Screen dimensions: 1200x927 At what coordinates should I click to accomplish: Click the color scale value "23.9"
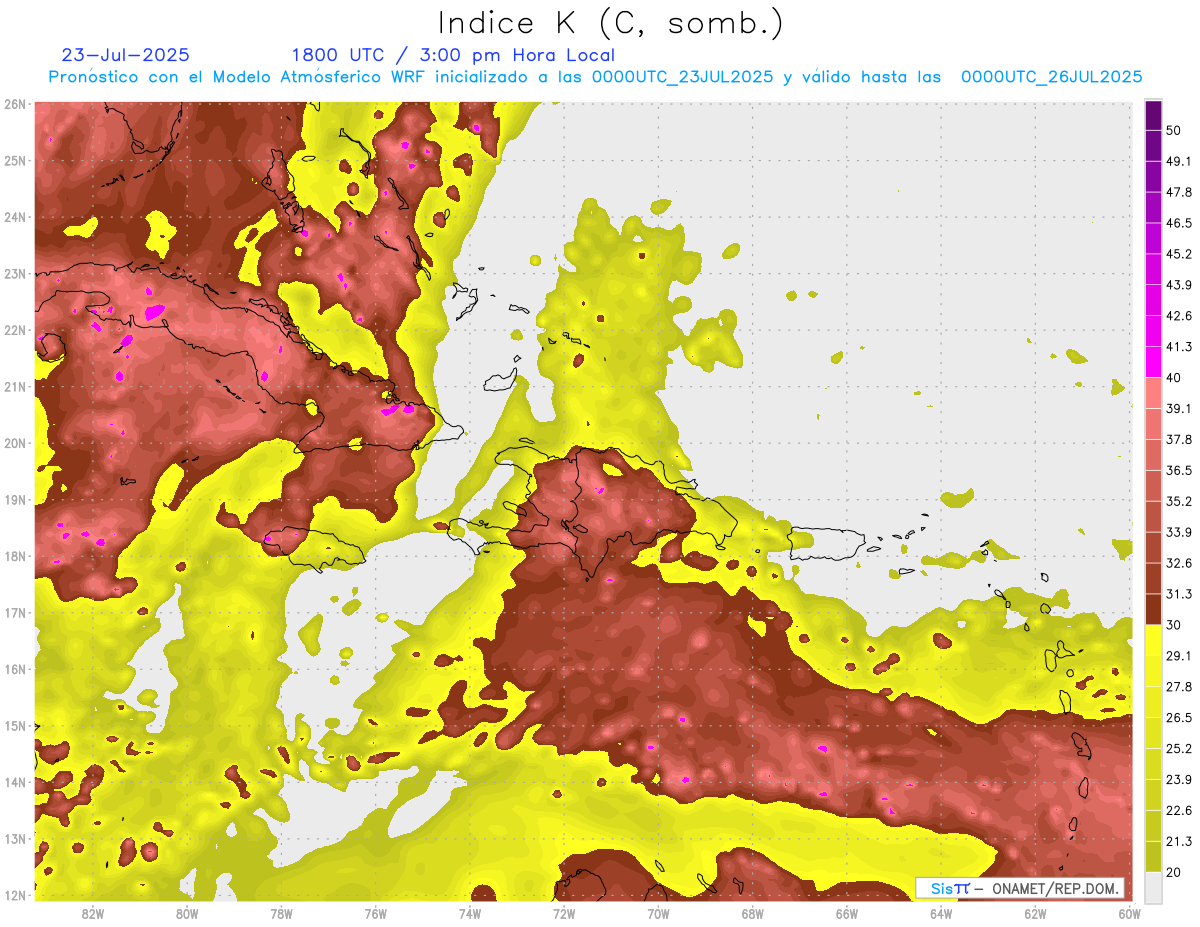1179,779
